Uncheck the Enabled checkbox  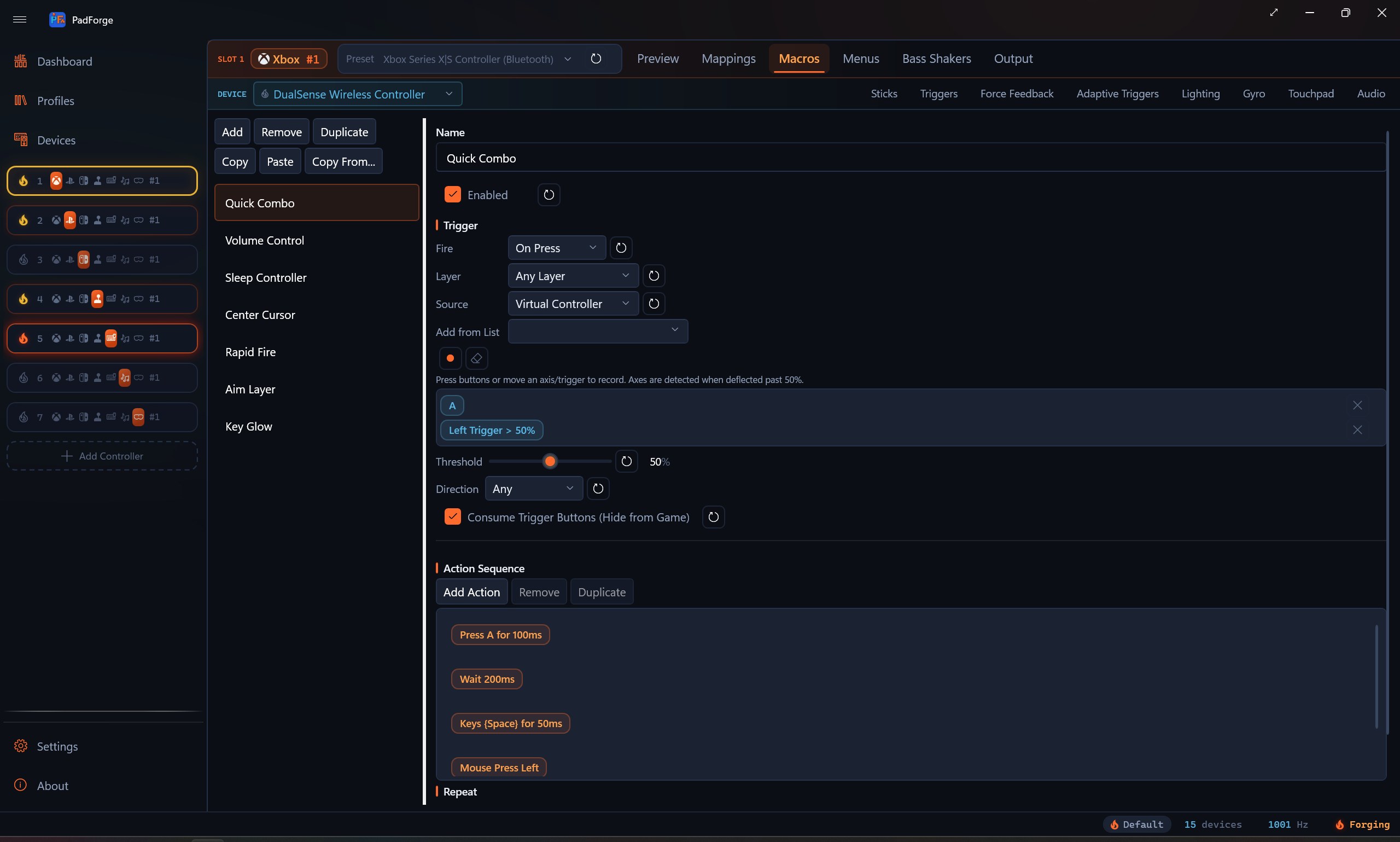tap(452, 195)
